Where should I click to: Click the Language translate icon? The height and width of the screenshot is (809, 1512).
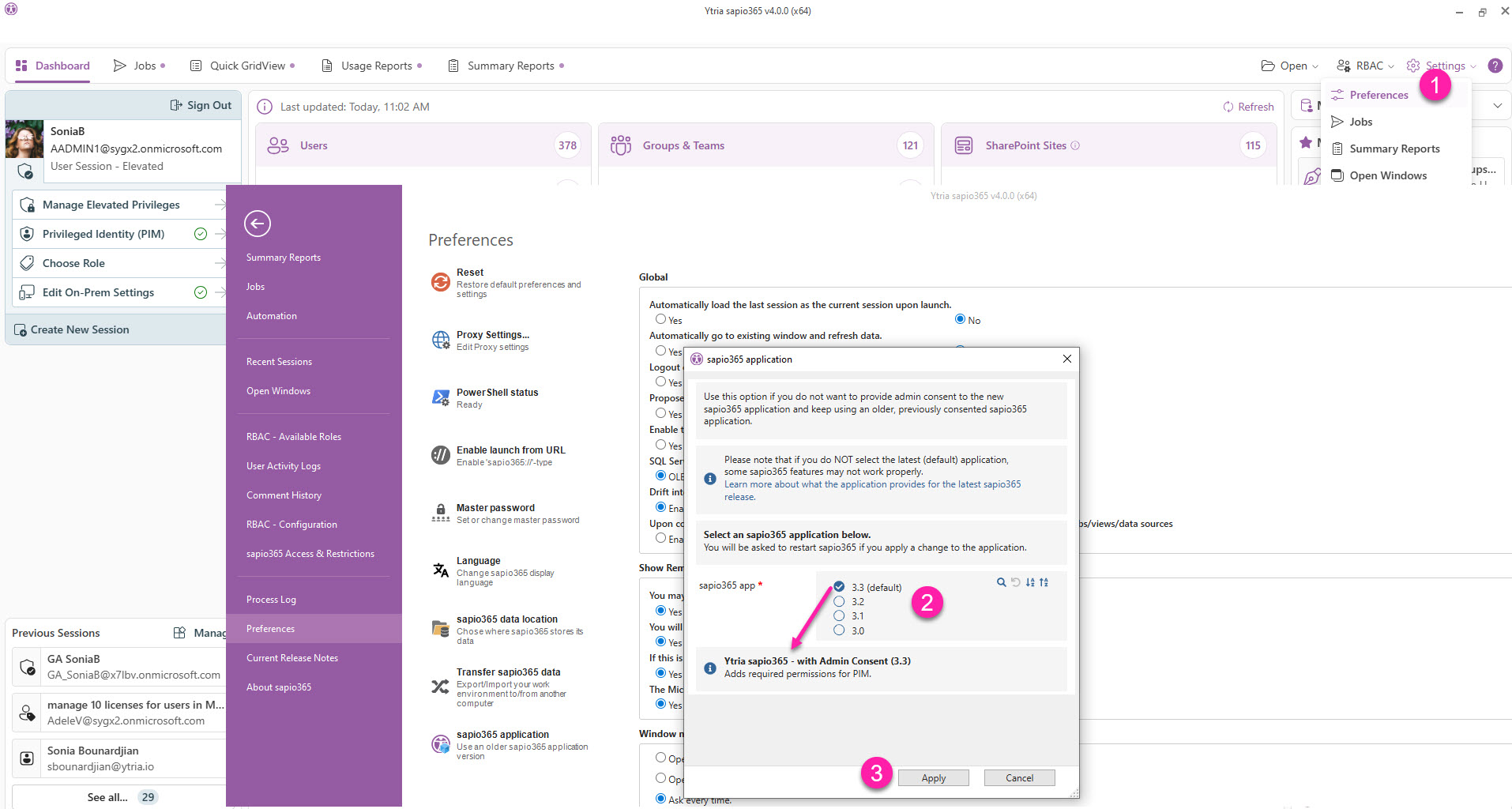click(x=440, y=570)
